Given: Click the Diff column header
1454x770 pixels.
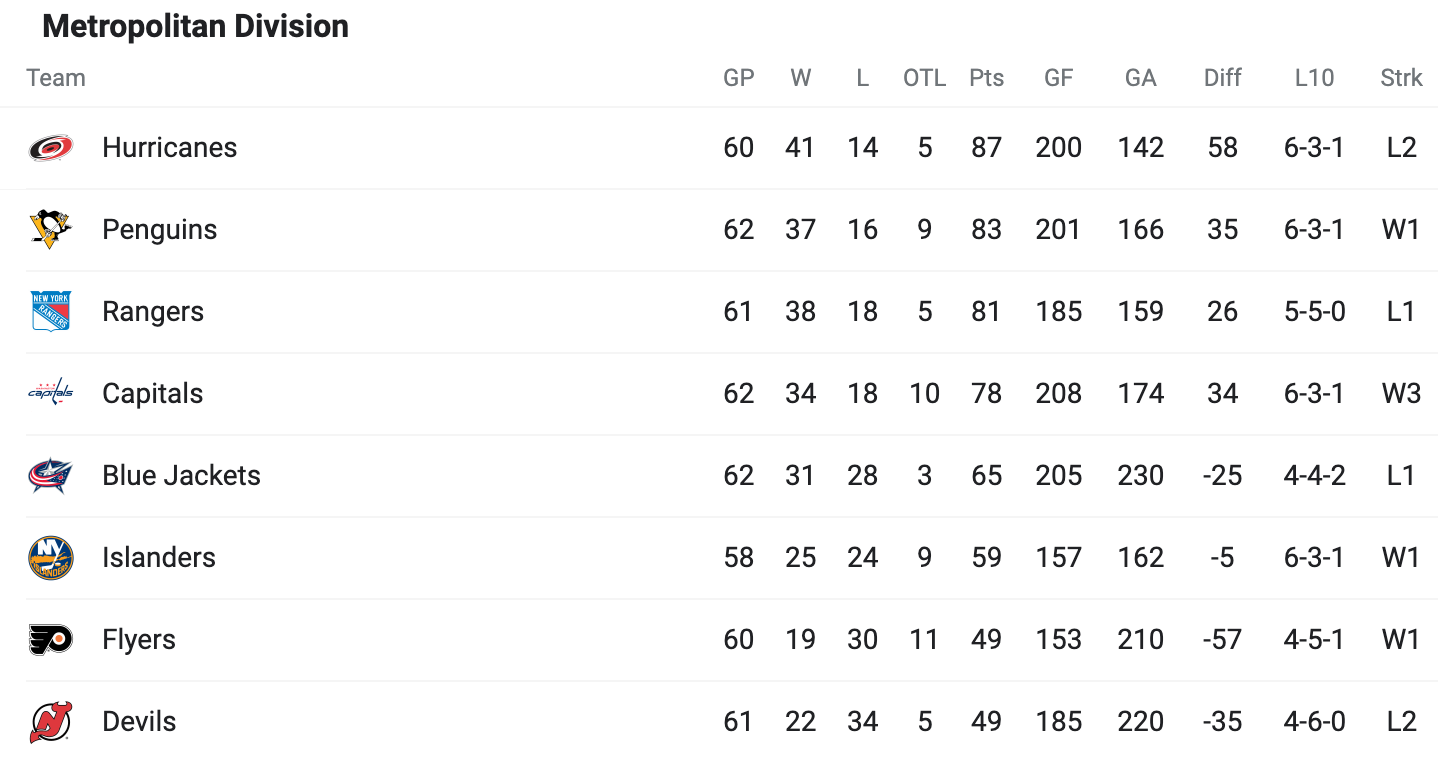Looking at the screenshot, I should [x=1222, y=78].
